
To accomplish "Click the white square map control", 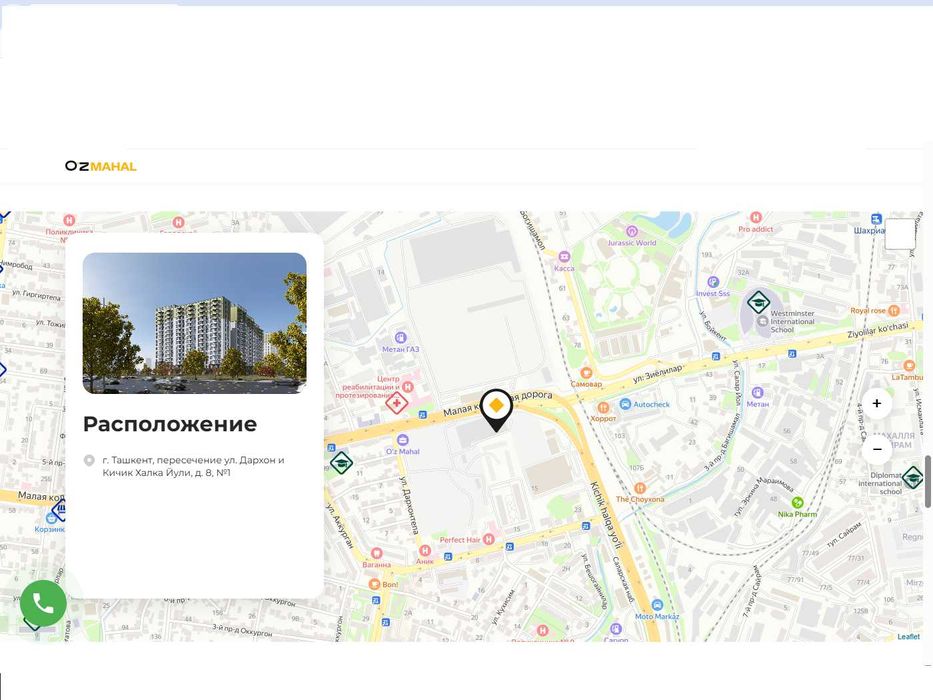I will pos(900,233).
